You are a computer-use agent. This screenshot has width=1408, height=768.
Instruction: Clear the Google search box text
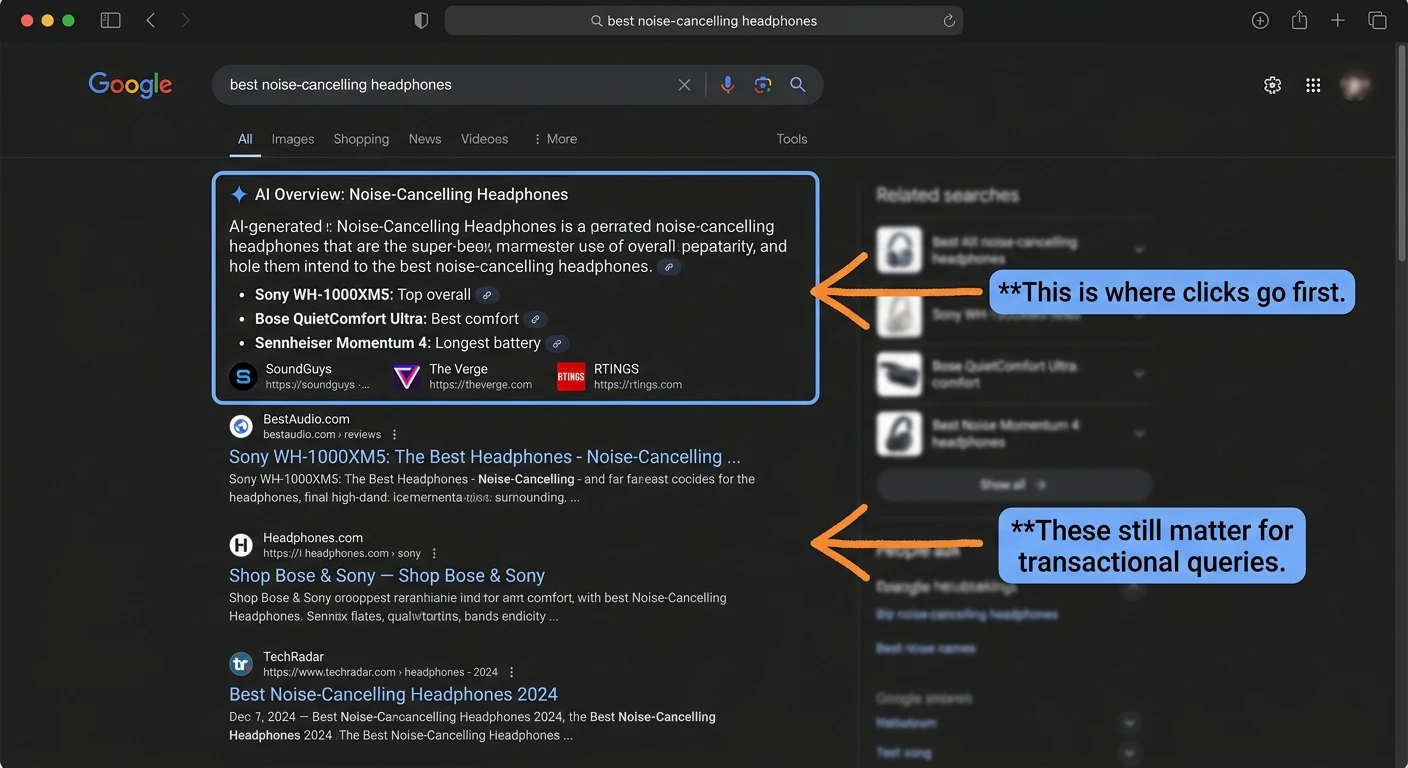point(684,85)
